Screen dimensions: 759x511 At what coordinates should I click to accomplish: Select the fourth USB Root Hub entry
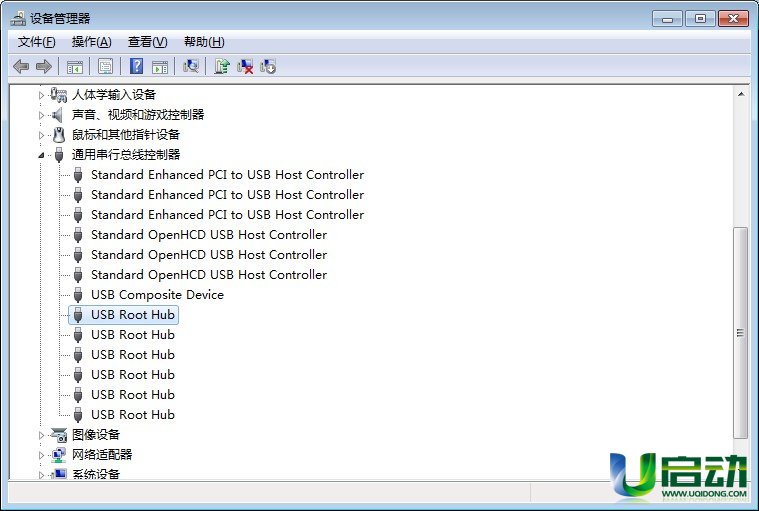pyautogui.click(x=133, y=375)
